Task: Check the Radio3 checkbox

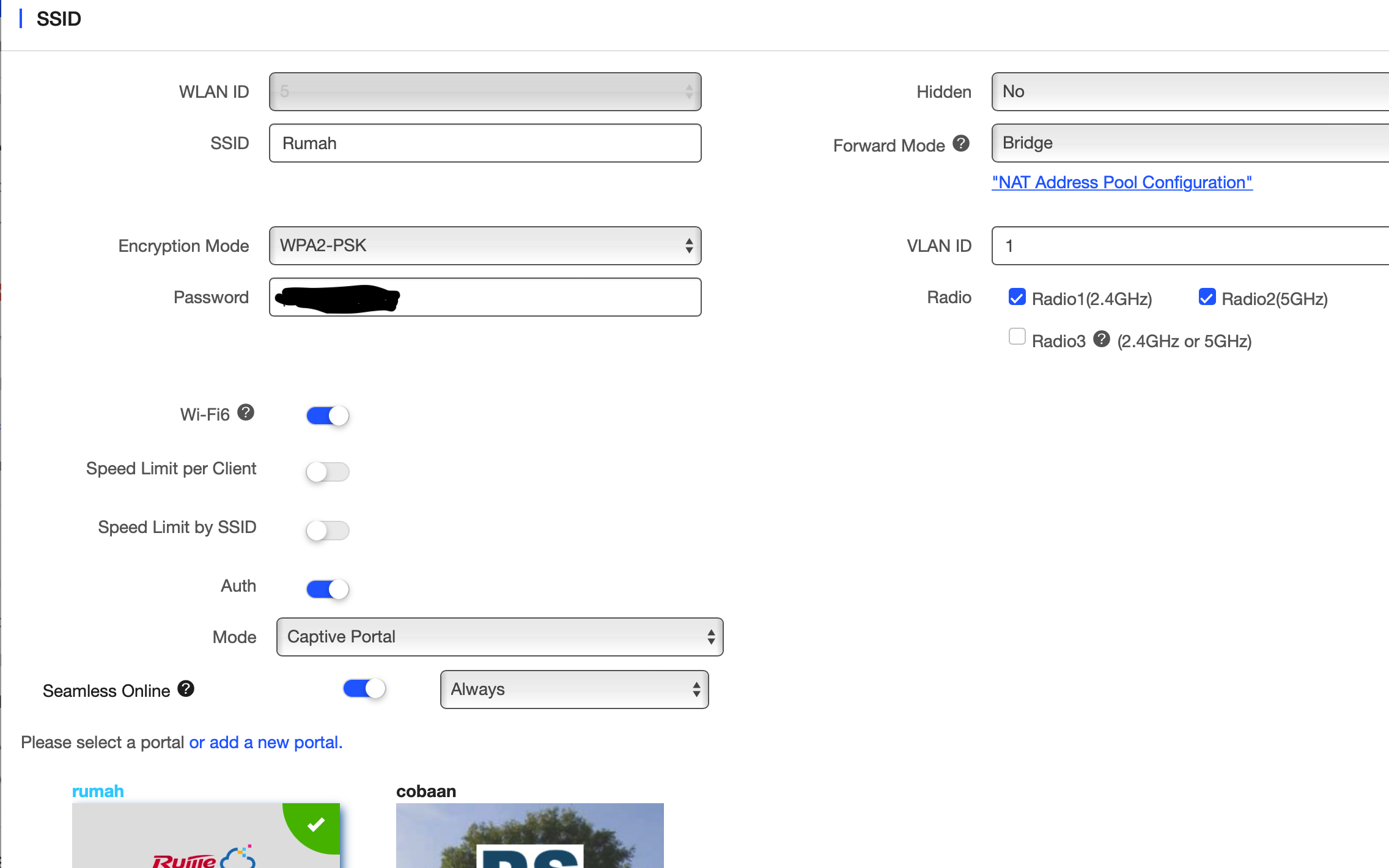Action: (1017, 337)
